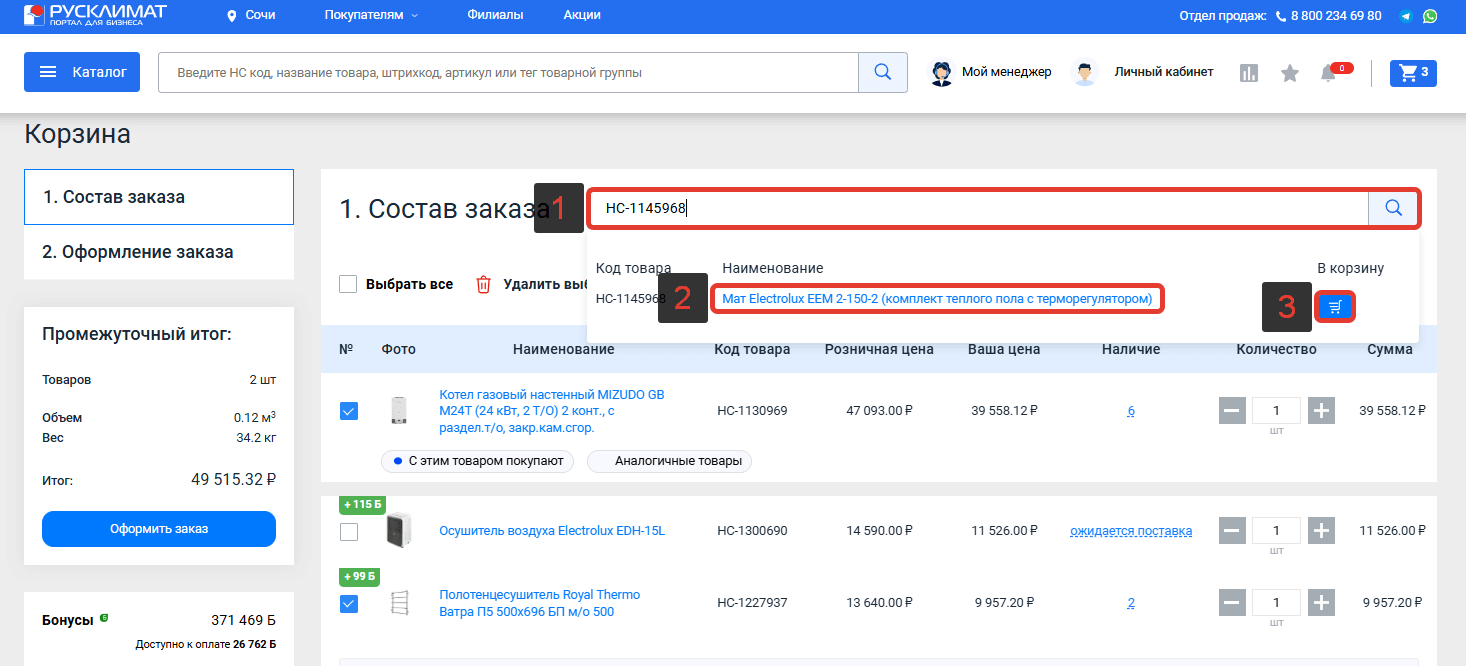Click the quick-add search magnifier button
Viewport: 1466px width, 666px height.
point(1394,208)
